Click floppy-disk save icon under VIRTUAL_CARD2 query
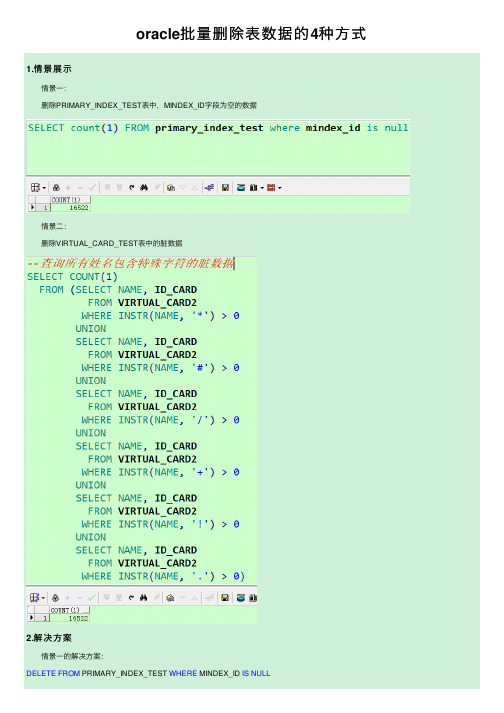 (x=225, y=598)
